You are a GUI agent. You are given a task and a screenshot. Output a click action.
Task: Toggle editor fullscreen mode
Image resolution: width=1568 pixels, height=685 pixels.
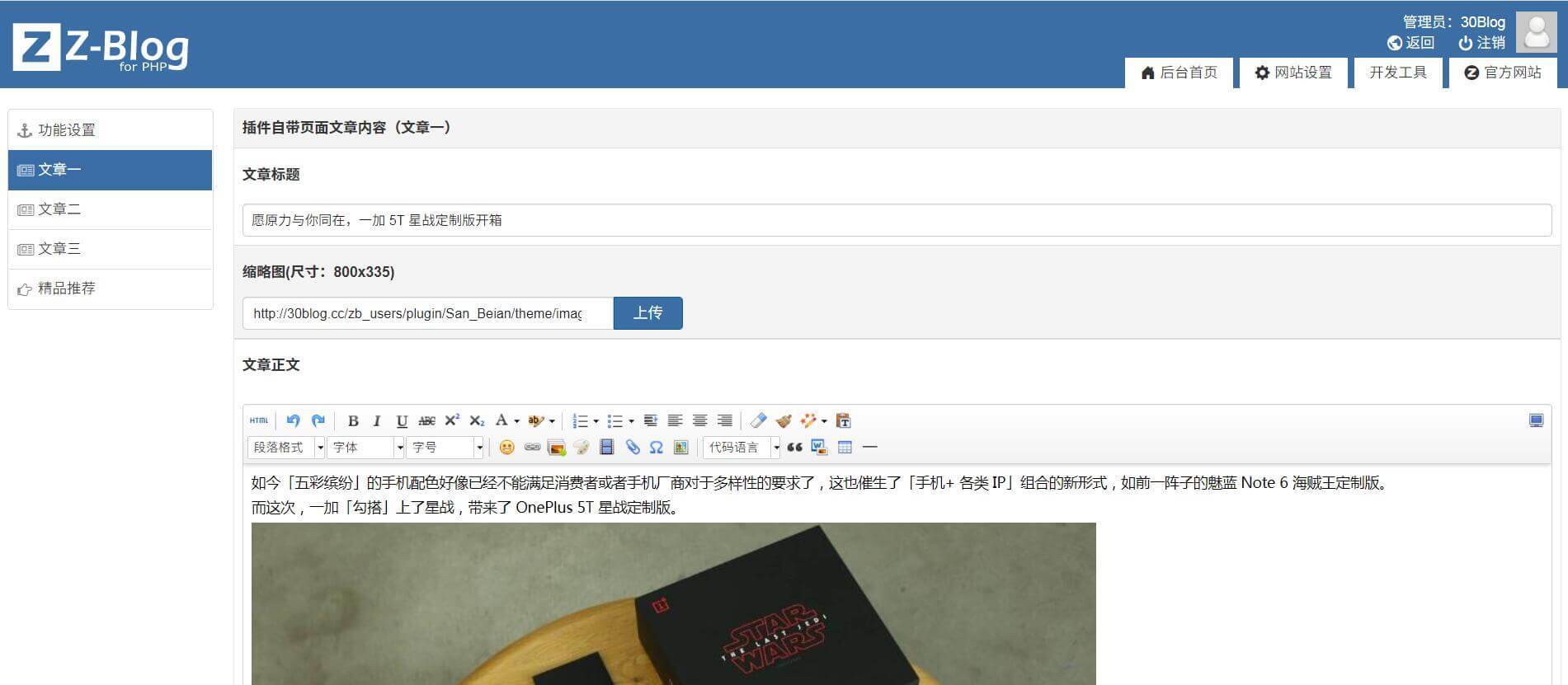point(1536,420)
